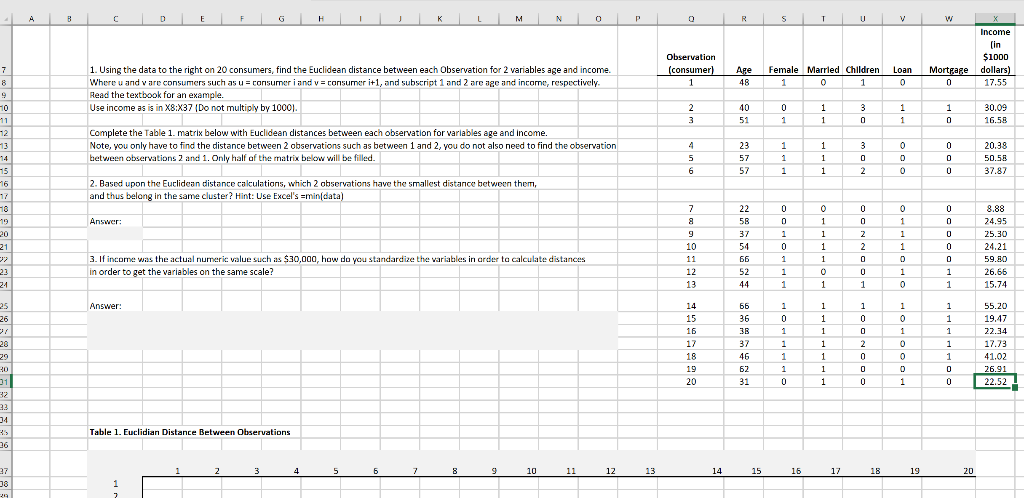Click observation number 20 in column Q

click(x=692, y=382)
